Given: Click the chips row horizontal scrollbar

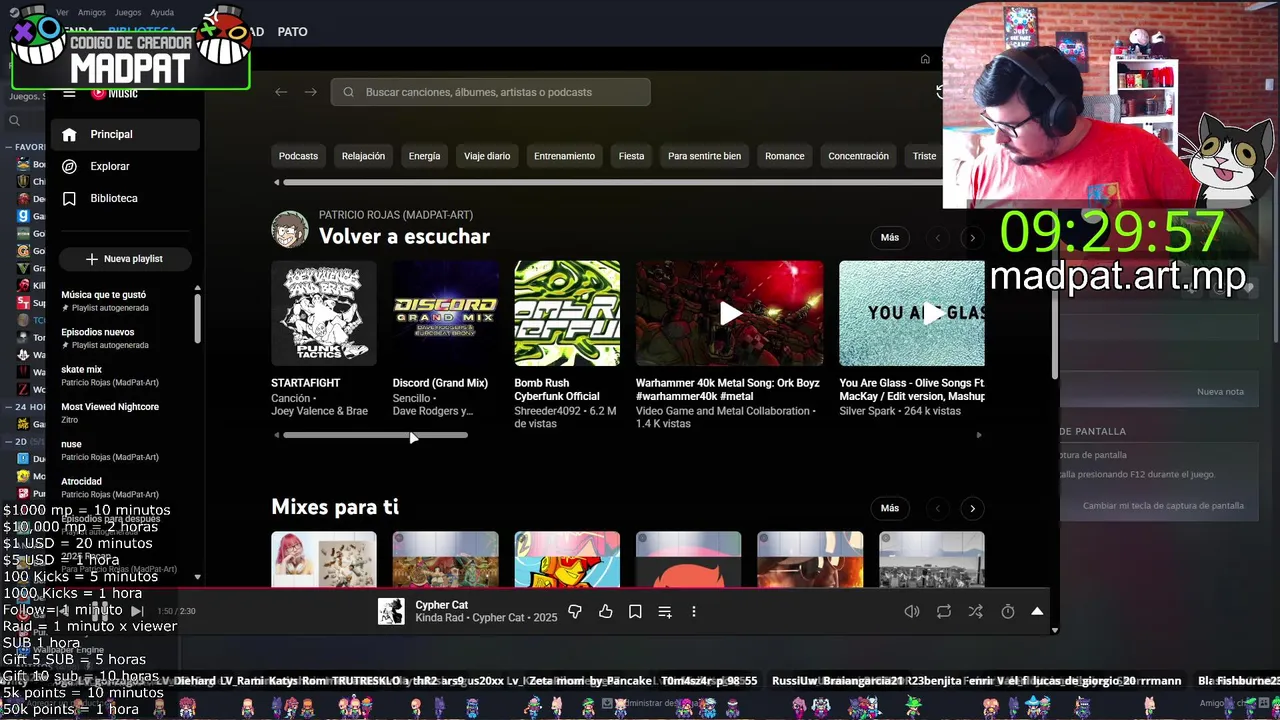Looking at the screenshot, I should tap(612, 182).
